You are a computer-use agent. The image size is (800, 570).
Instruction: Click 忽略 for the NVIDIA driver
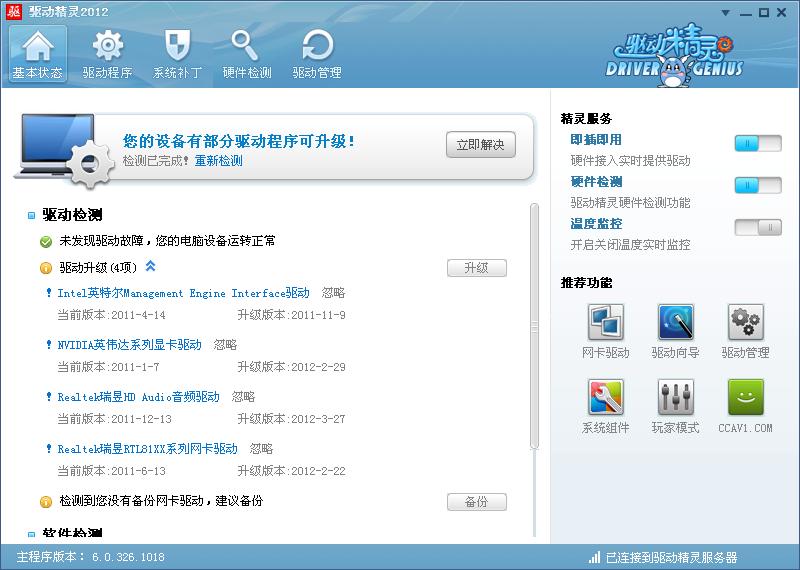click(x=225, y=345)
